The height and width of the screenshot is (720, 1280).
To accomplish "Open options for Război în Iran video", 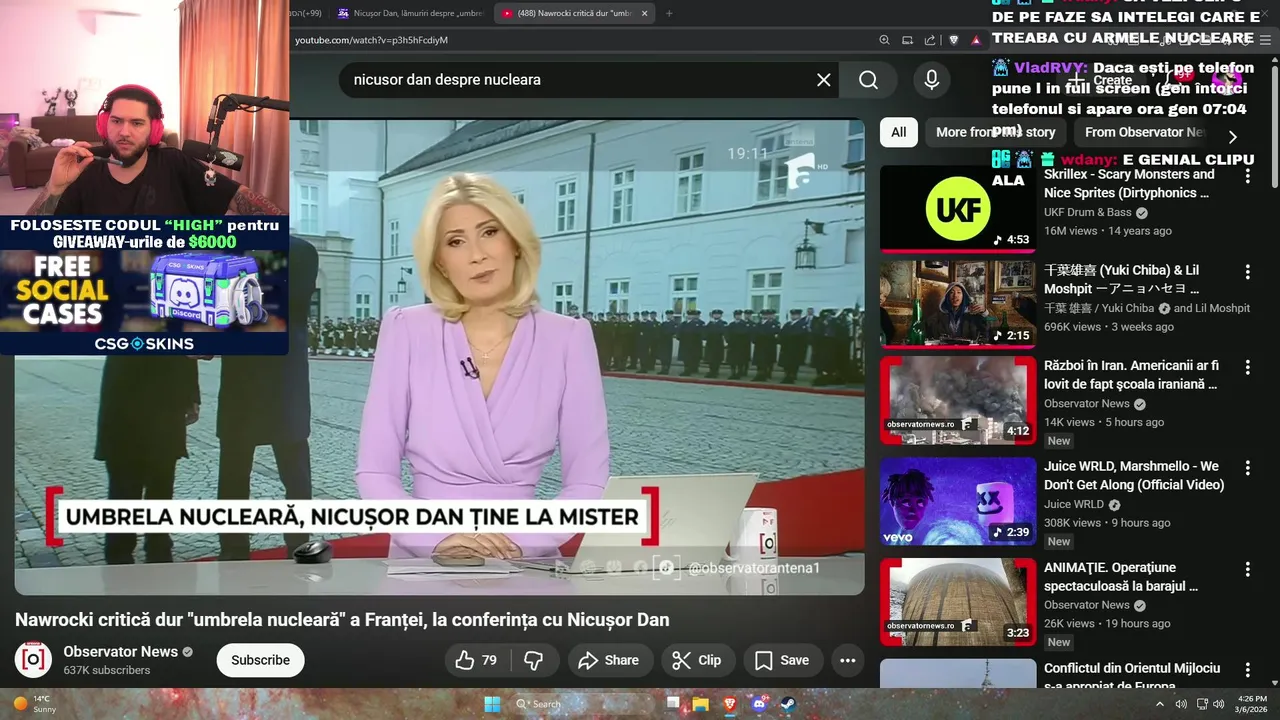I will (x=1247, y=368).
